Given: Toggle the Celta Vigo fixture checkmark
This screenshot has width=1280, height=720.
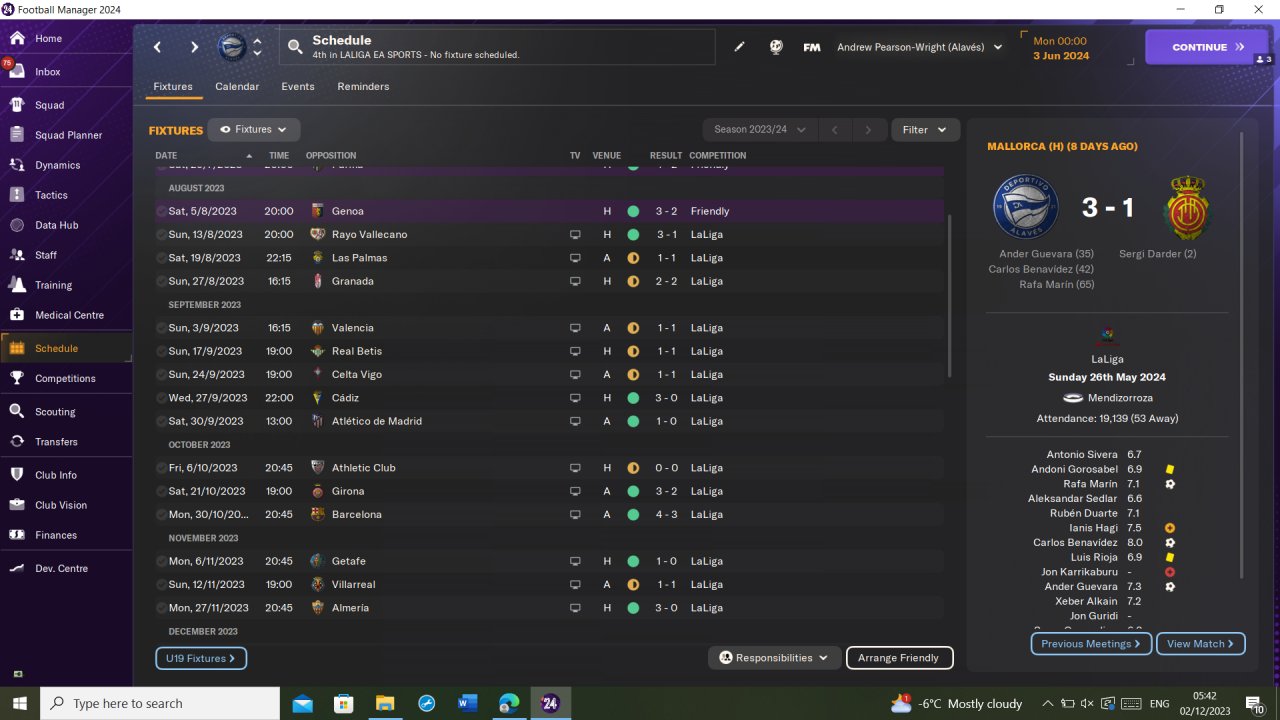Looking at the screenshot, I should click(162, 374).
